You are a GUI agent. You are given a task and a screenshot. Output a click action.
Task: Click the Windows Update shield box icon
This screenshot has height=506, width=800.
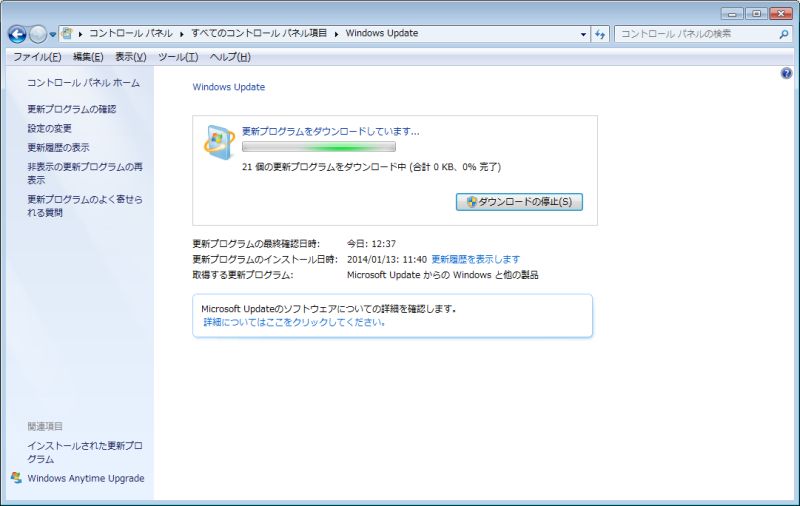(x=219, y=142)
